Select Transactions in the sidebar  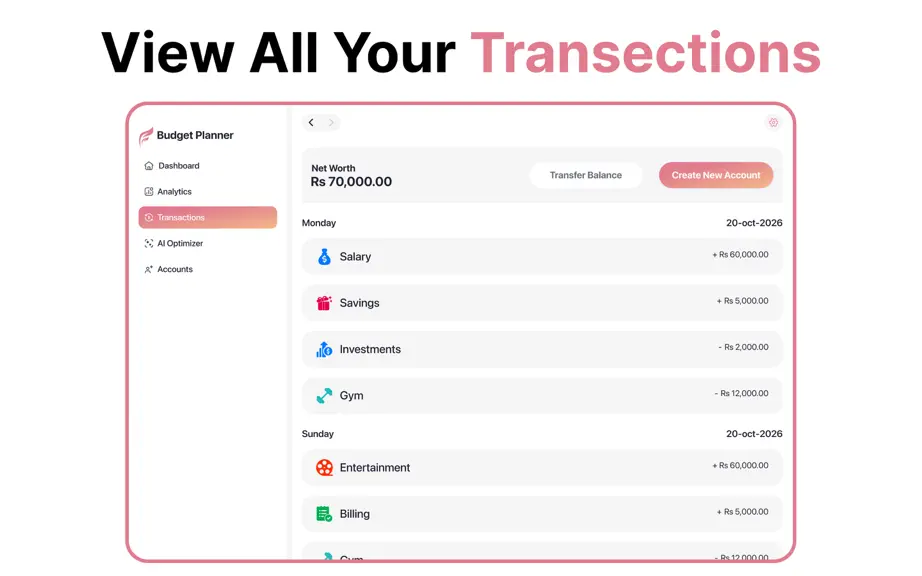click(x=208, y=217)
